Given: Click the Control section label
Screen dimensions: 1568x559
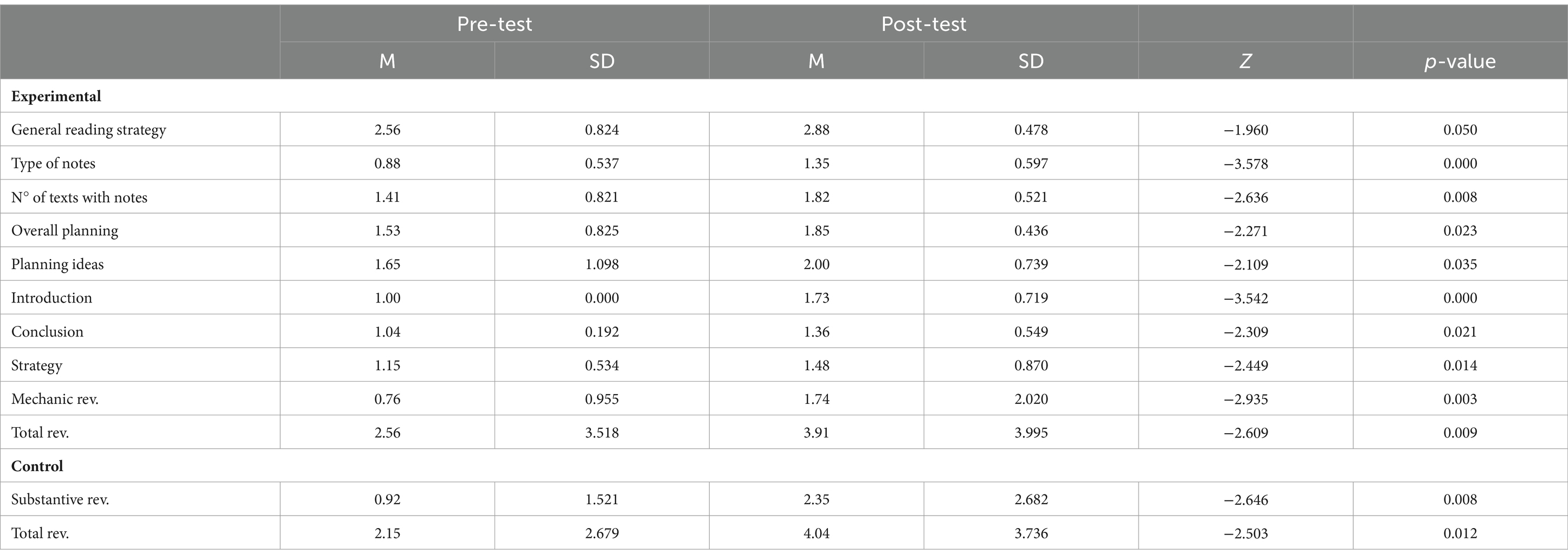Looking at the screenshot, I should click(37, 466).
